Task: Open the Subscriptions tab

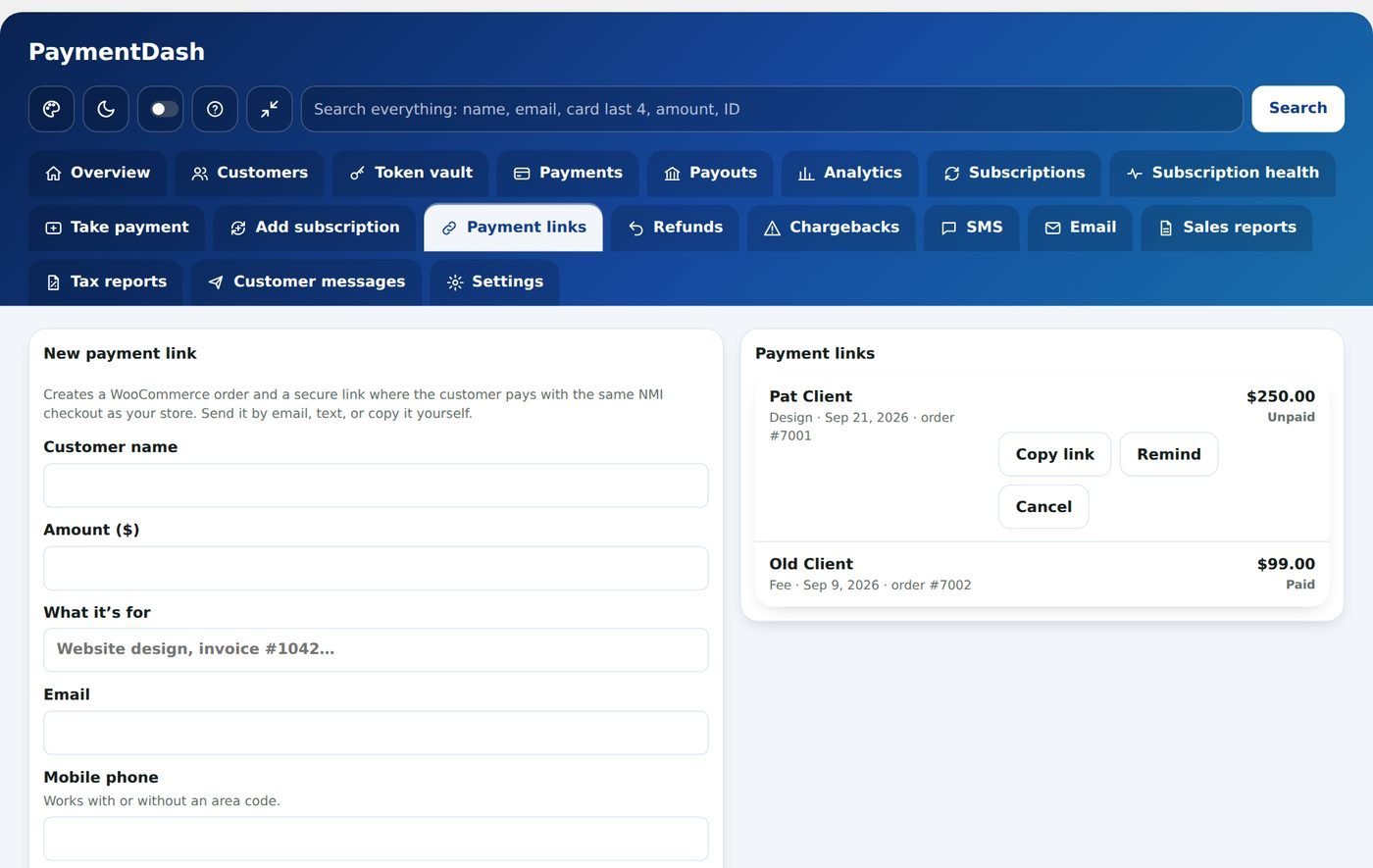Action: pos(1014,173)
